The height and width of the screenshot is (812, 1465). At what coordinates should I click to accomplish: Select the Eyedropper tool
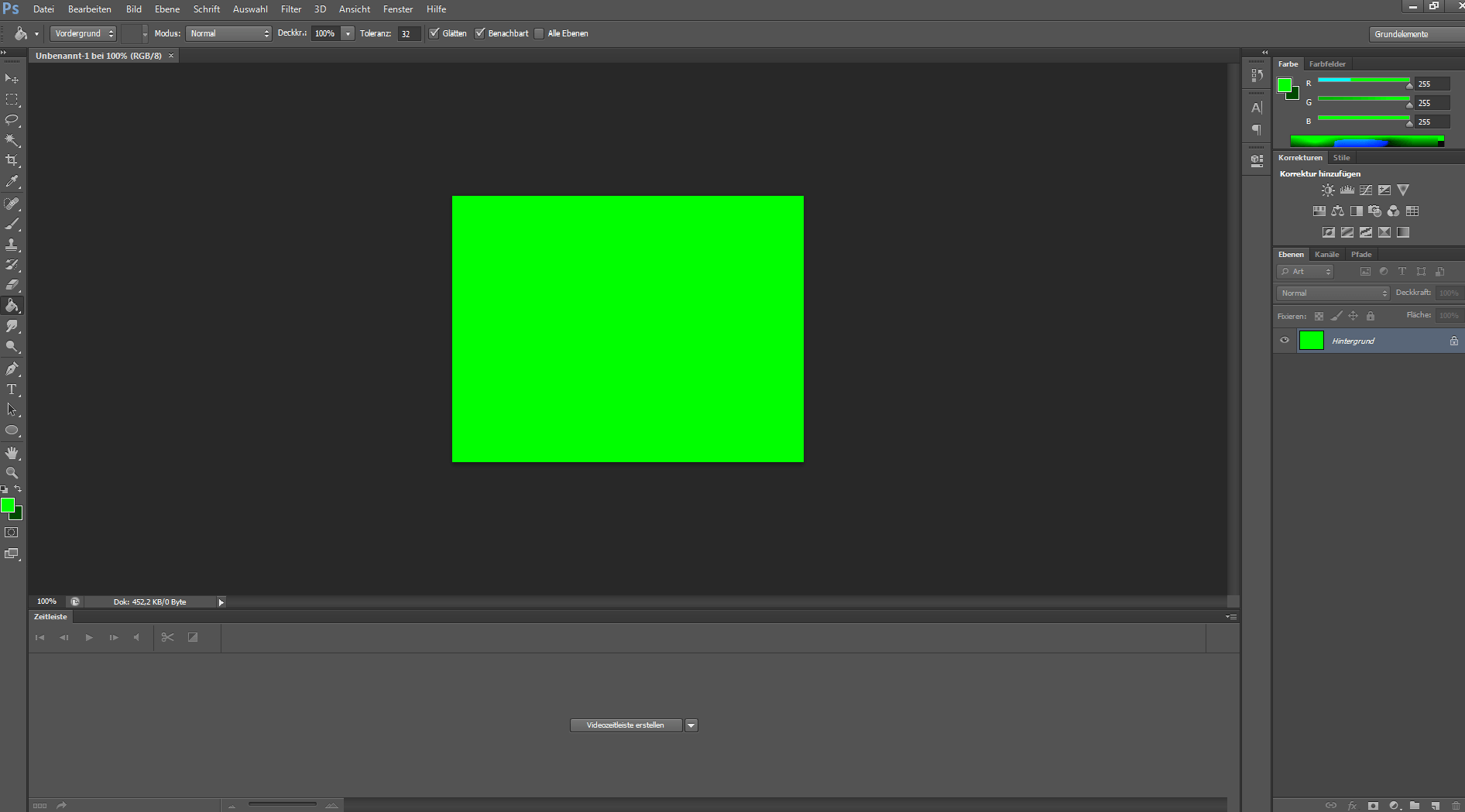coord(12,181)
